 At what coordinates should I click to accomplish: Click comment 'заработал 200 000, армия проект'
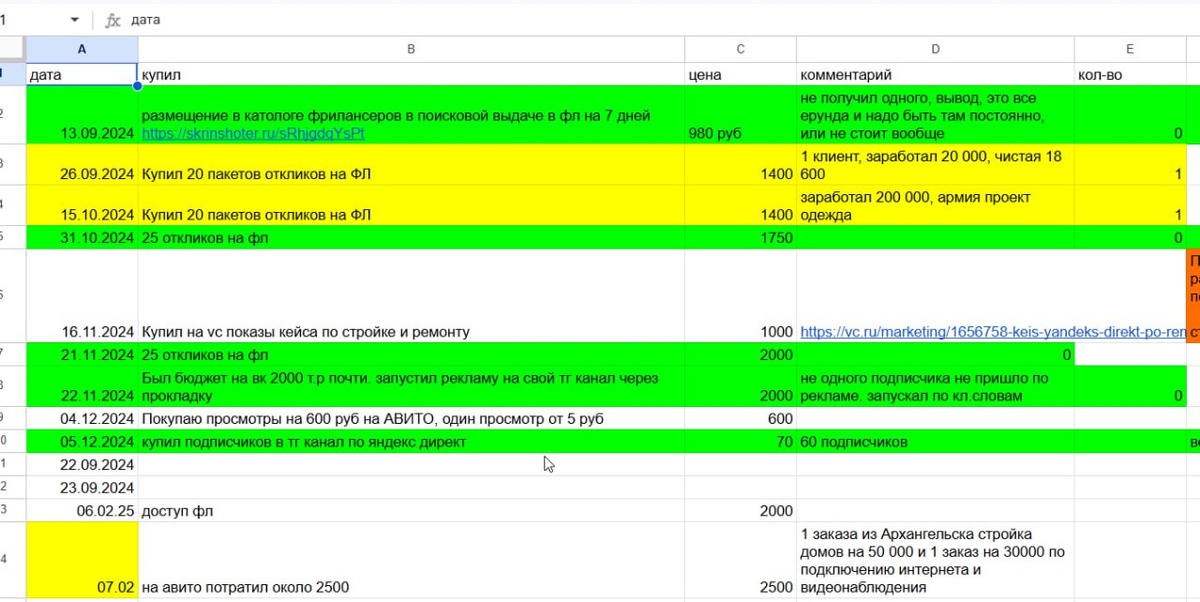click(x=935, y=206)
